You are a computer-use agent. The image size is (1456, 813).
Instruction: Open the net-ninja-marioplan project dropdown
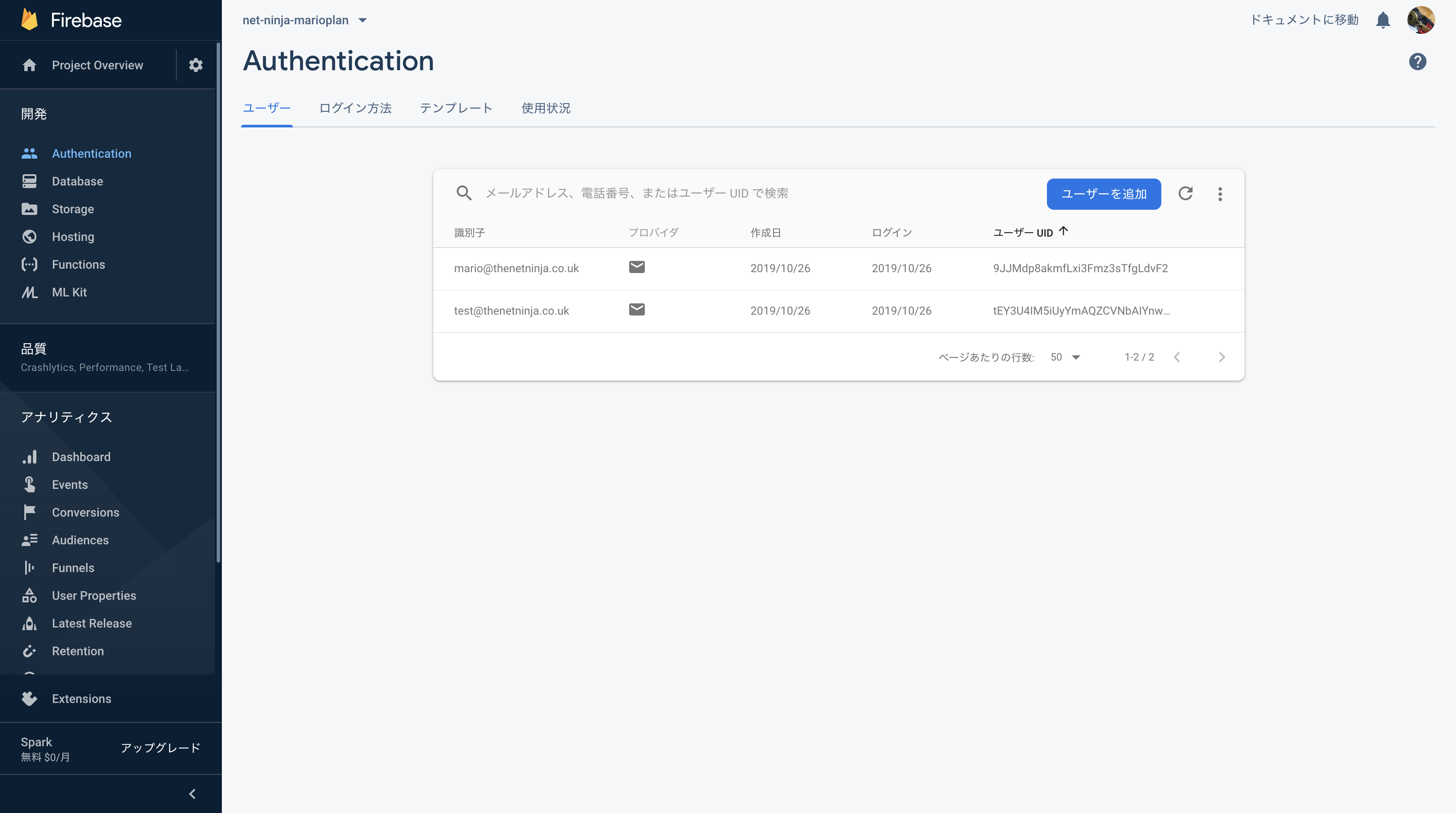point(305,20)
